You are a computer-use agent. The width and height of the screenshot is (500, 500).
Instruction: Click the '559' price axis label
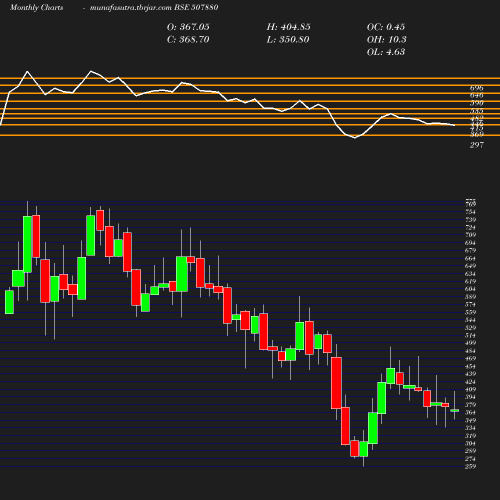pyautogui.click(x=470, y=312)
